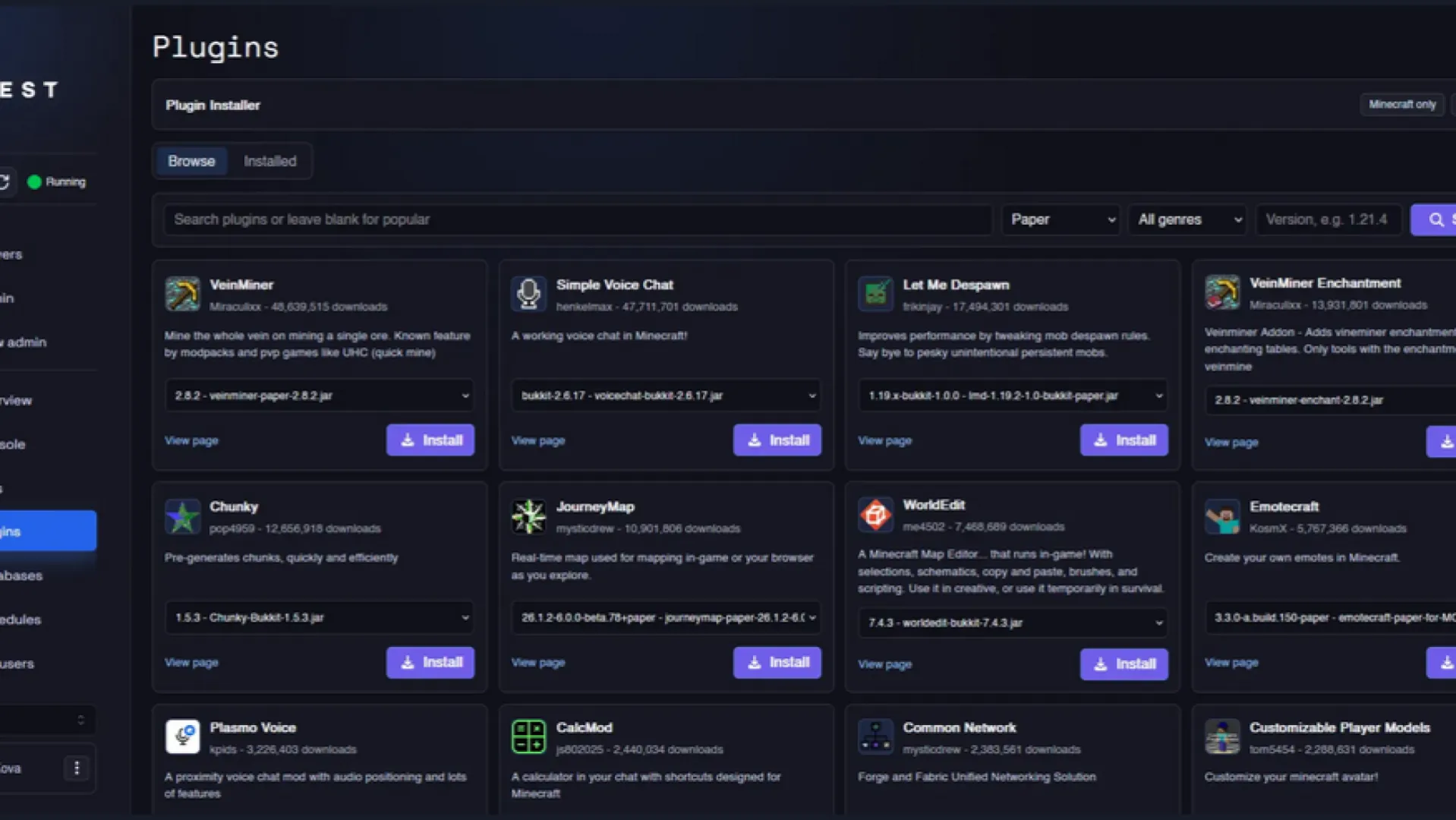
Task: Open View page link for VeinMiner Enchantment
Action: point(1231,442)
